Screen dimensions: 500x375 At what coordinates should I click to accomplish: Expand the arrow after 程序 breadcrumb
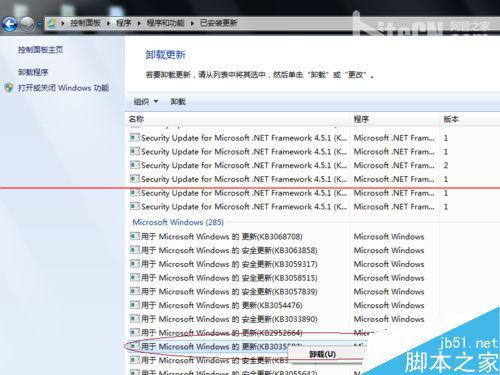click(139, 23)
